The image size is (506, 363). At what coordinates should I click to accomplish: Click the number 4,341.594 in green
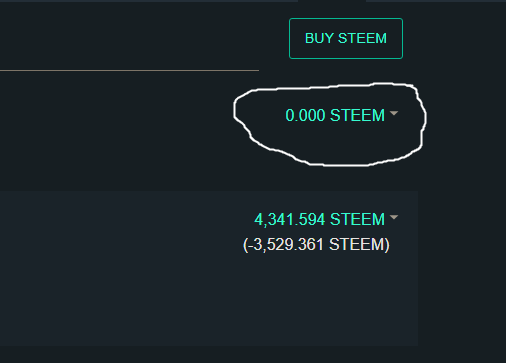coord(290,219)
